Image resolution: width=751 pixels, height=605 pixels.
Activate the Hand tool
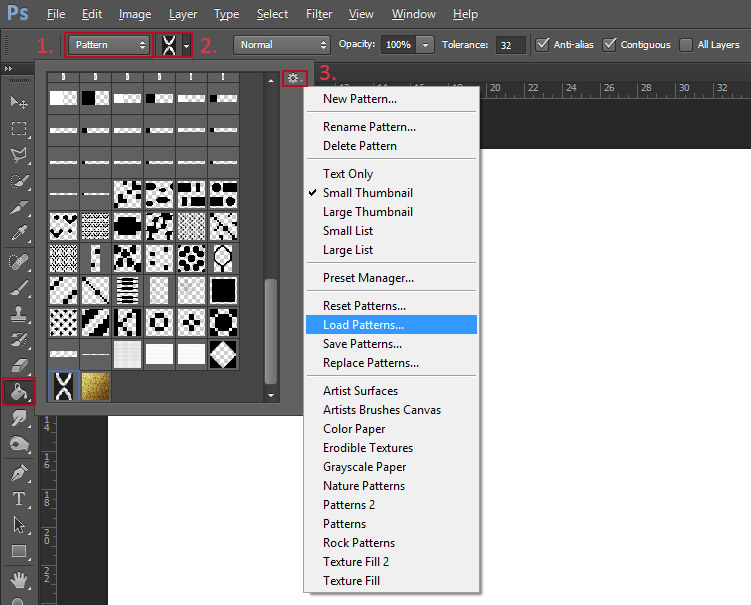click(x=18, y=578)
